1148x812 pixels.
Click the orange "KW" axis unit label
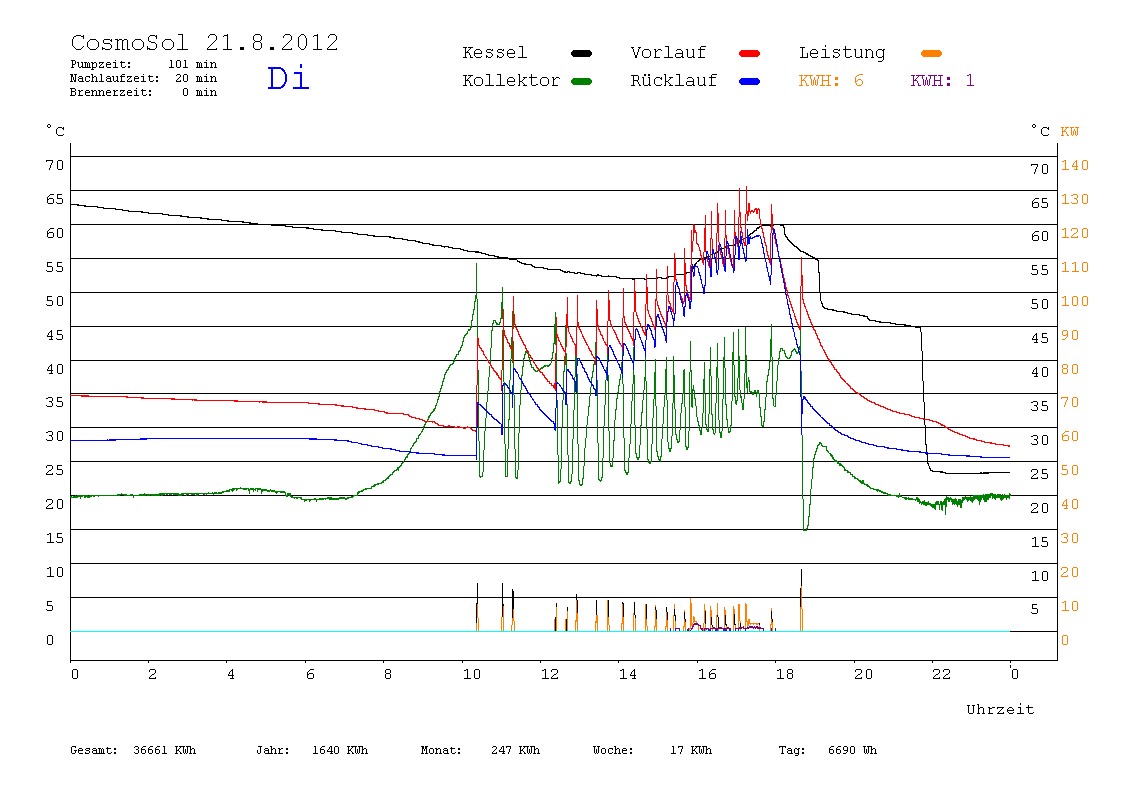click(x=1070, y=132)
